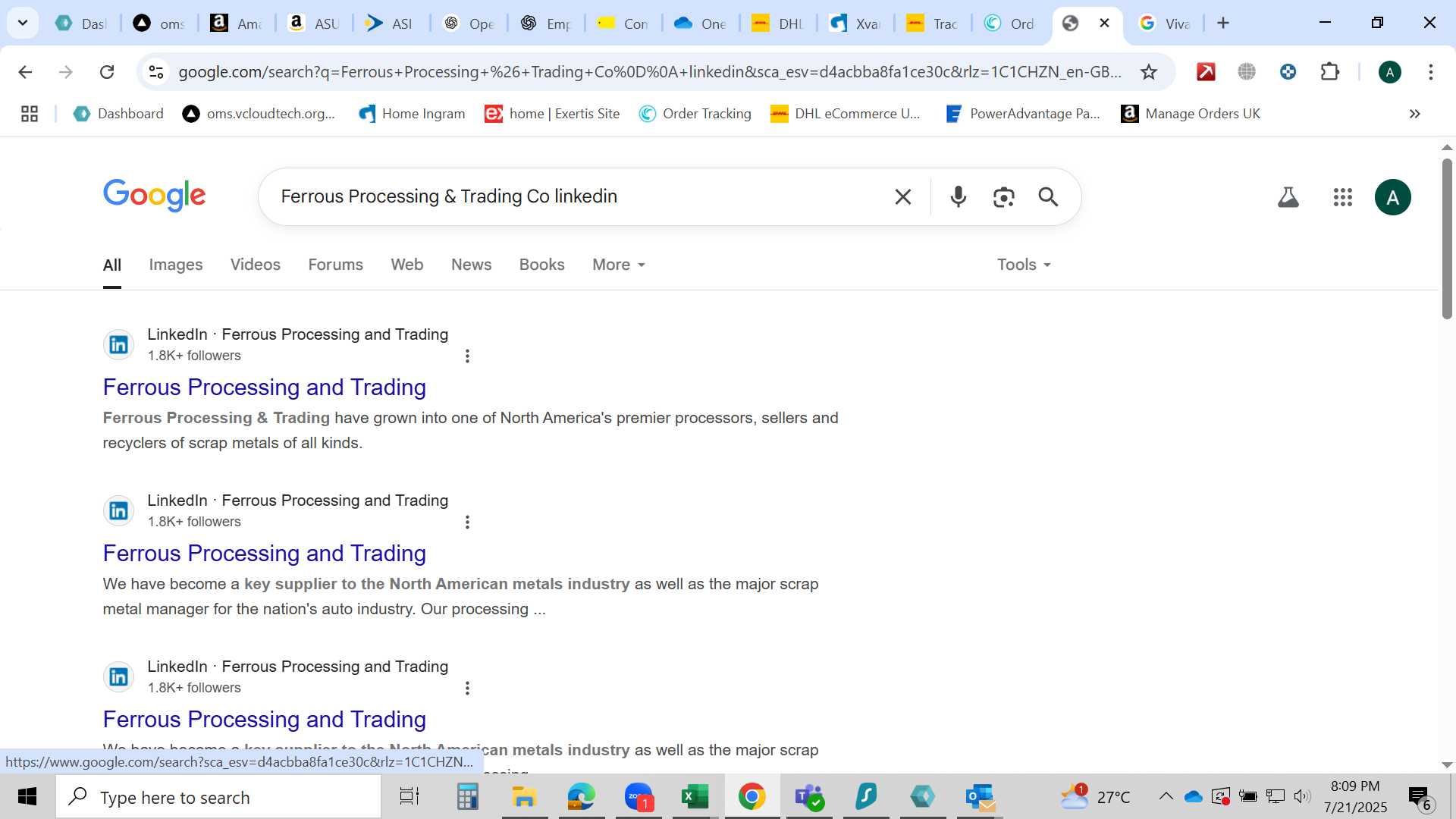Screen dimensions: 1456x819
Task: Go back to previous page
Action: (25, 72)
